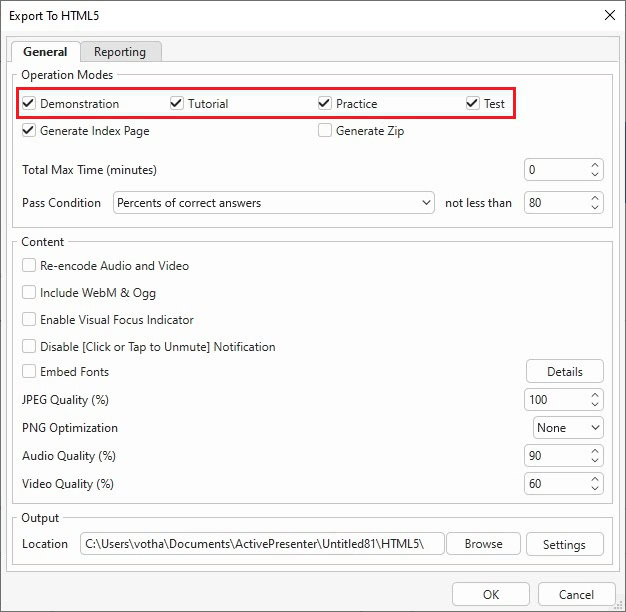
Task: Expand the PNG Optimization dropdown
Action: (x=568, y=428)
